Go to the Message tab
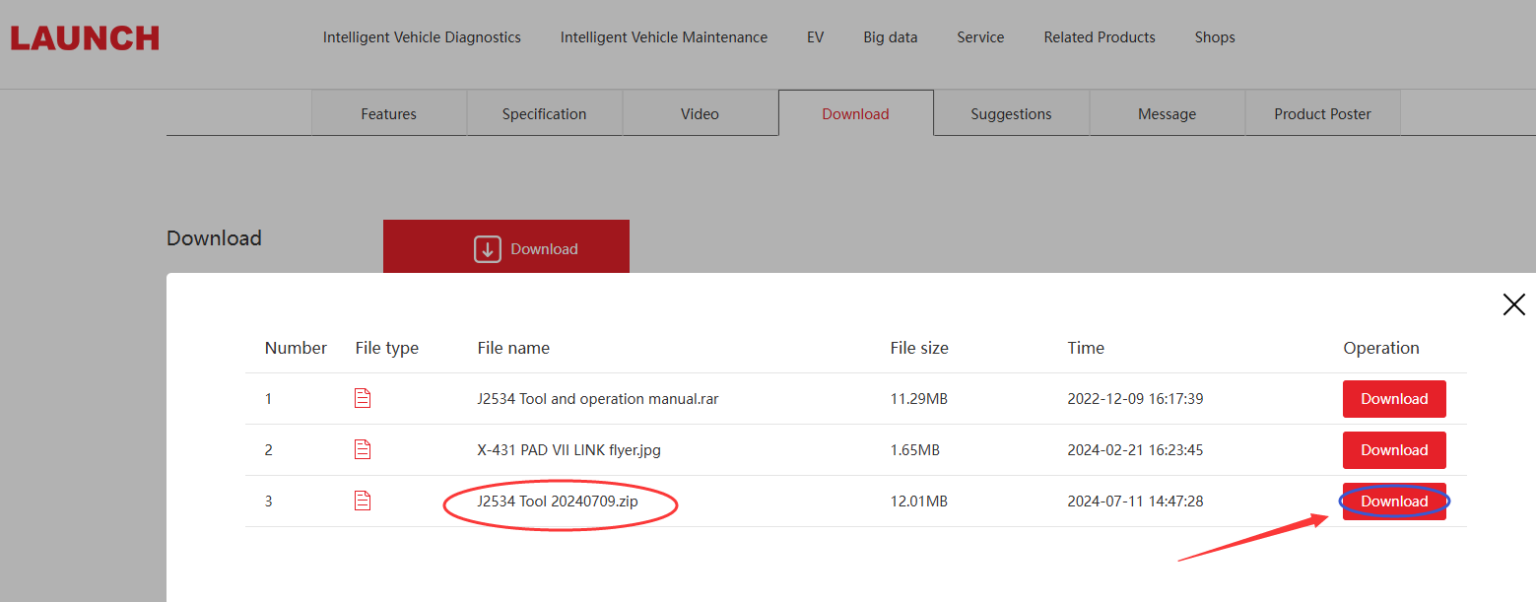Image resolution: width=1536 pixels, height=602 pixels. pos(1167,114)
